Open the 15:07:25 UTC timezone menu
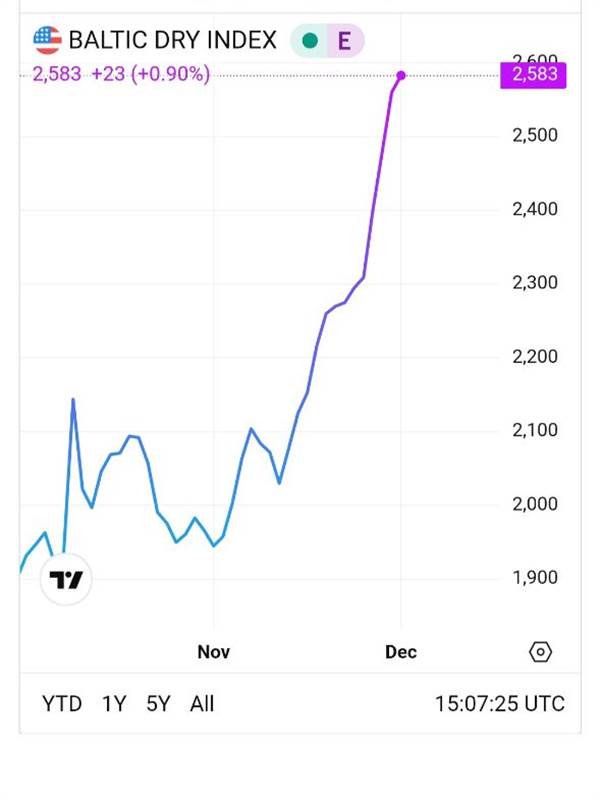Image resolution: width=600 pixels, height=800 pixels. click(499, 704)
